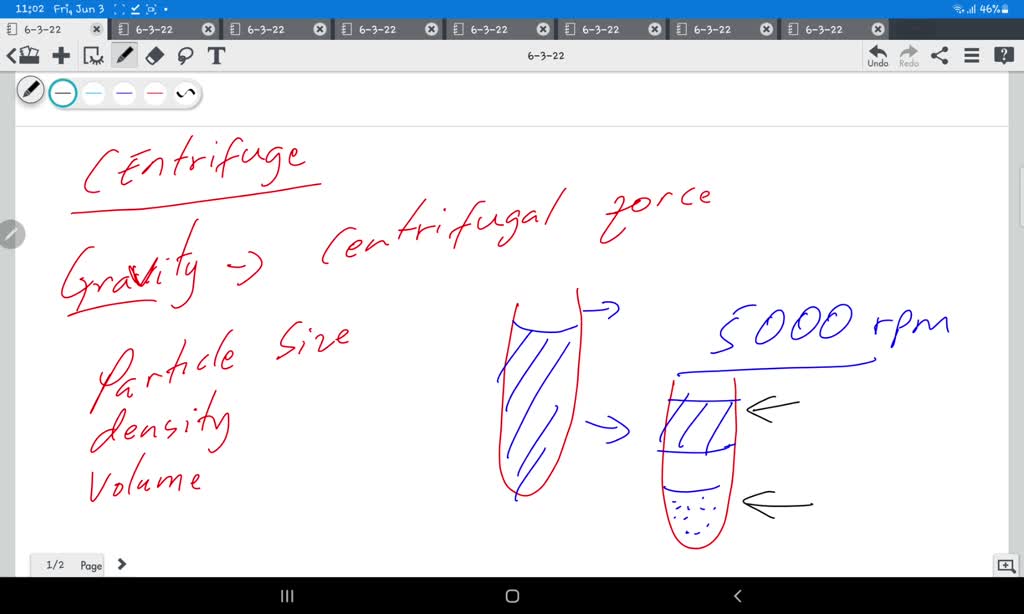Pick the red pen color
The width and height of the screenshot is (1024, 614).
[155, 93]
